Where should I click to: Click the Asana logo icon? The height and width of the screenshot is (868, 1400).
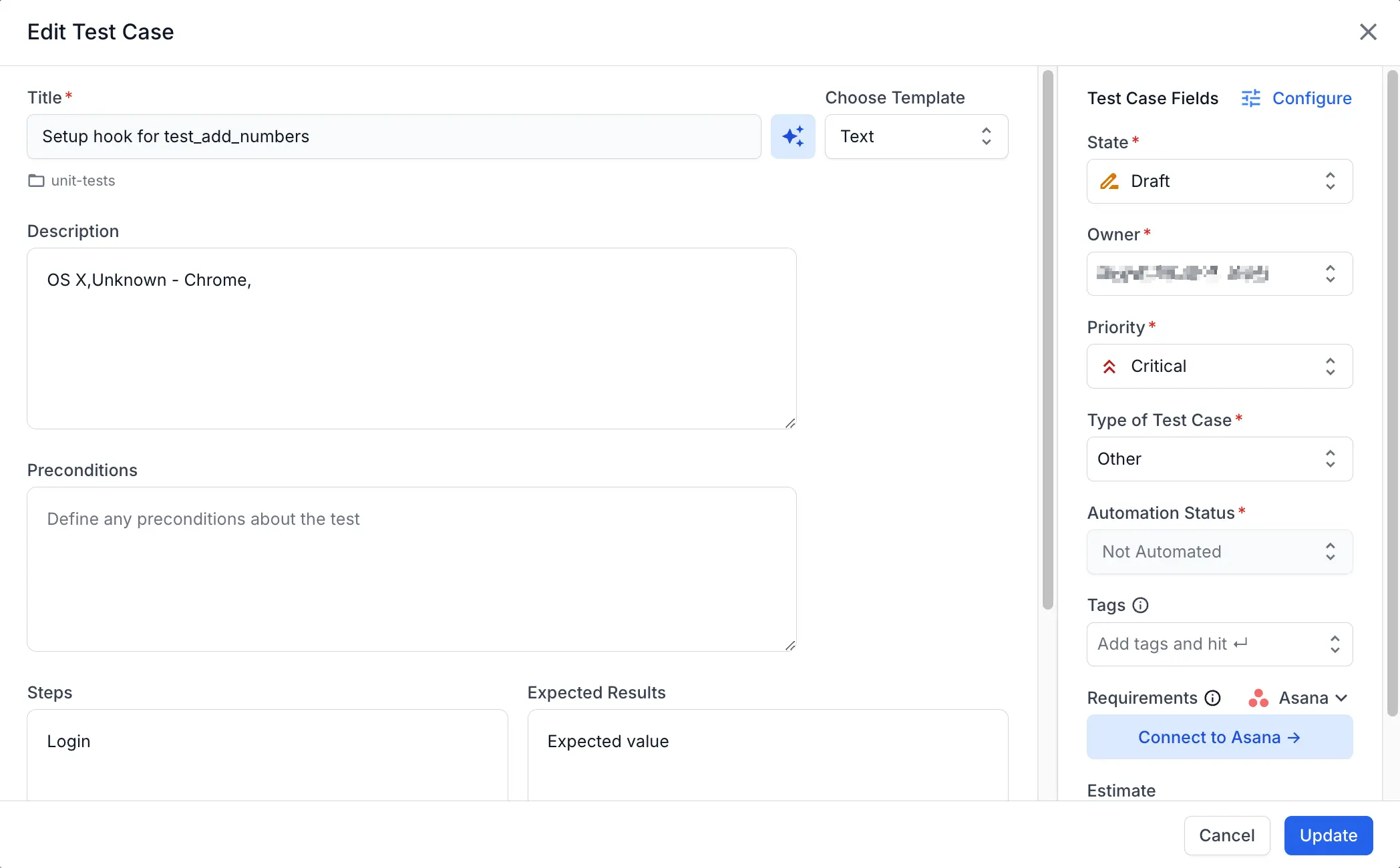tap(1258, 698)
